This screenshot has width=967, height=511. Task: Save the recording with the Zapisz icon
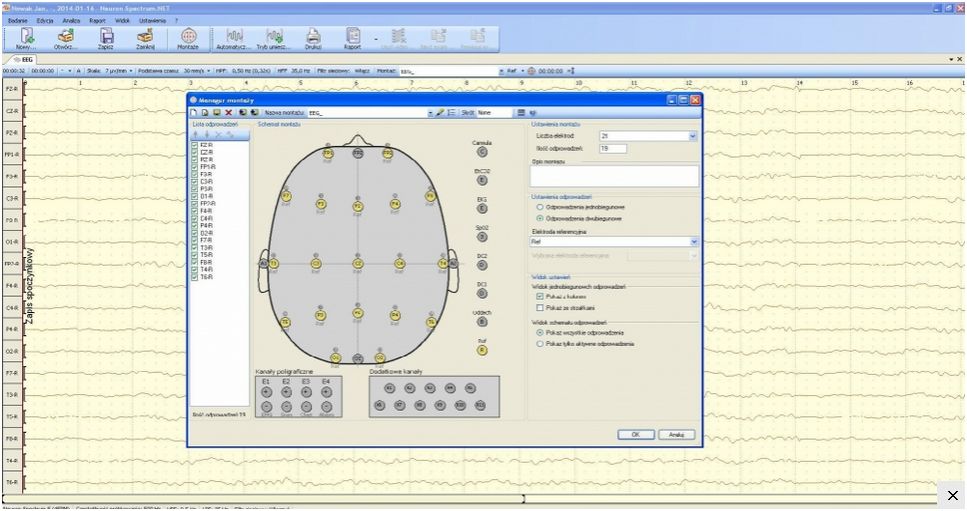click(x=106, y=36)
